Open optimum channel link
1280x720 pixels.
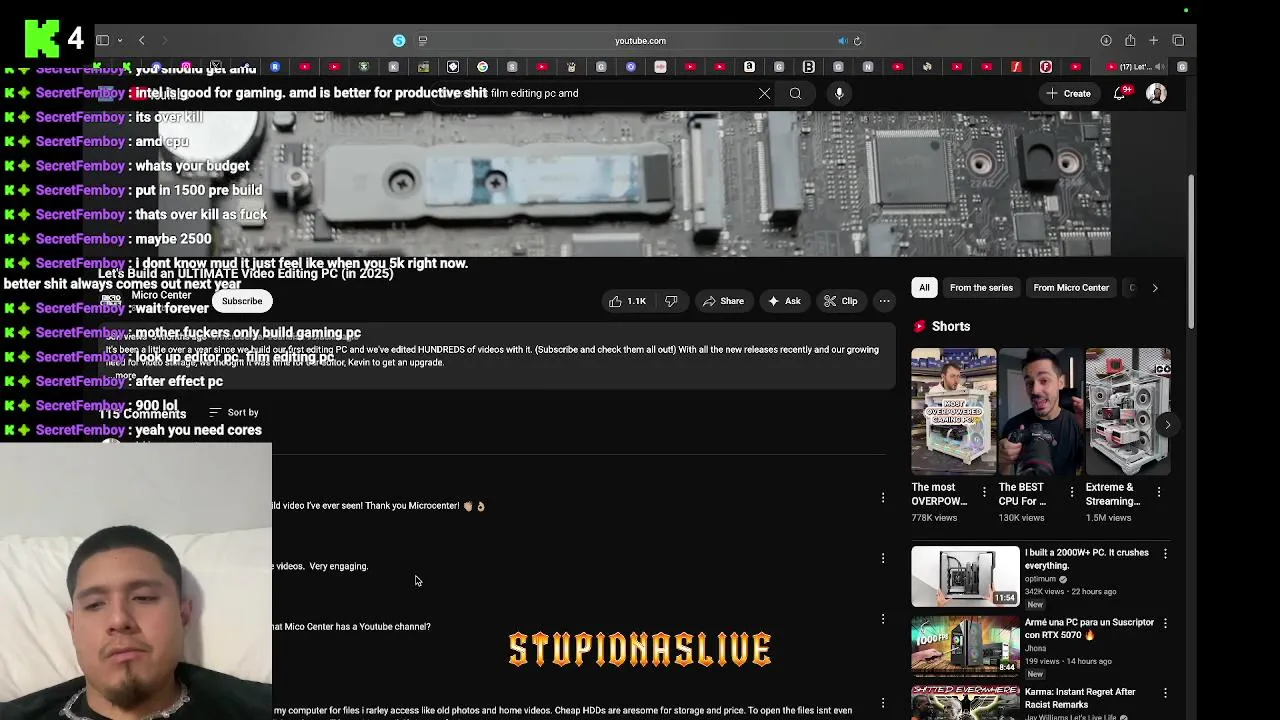point(1041,579)
